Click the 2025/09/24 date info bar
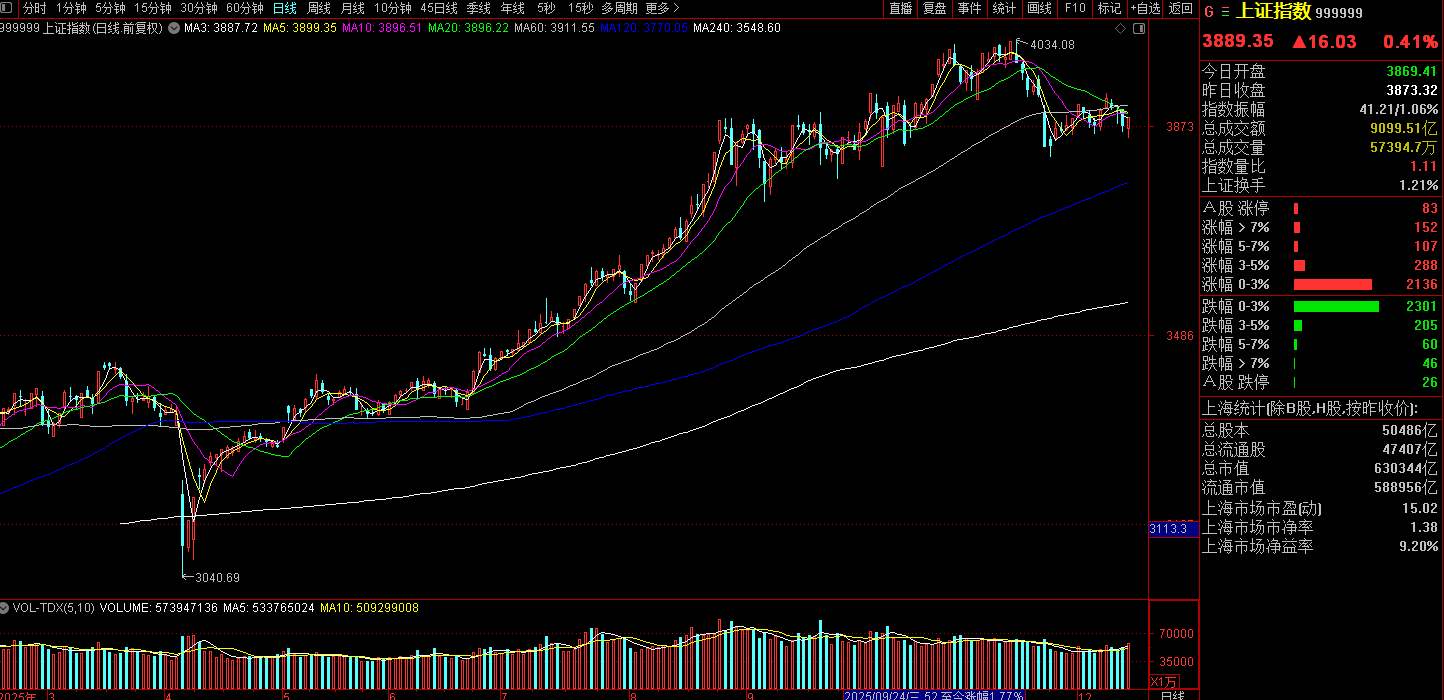 (933, 695)
